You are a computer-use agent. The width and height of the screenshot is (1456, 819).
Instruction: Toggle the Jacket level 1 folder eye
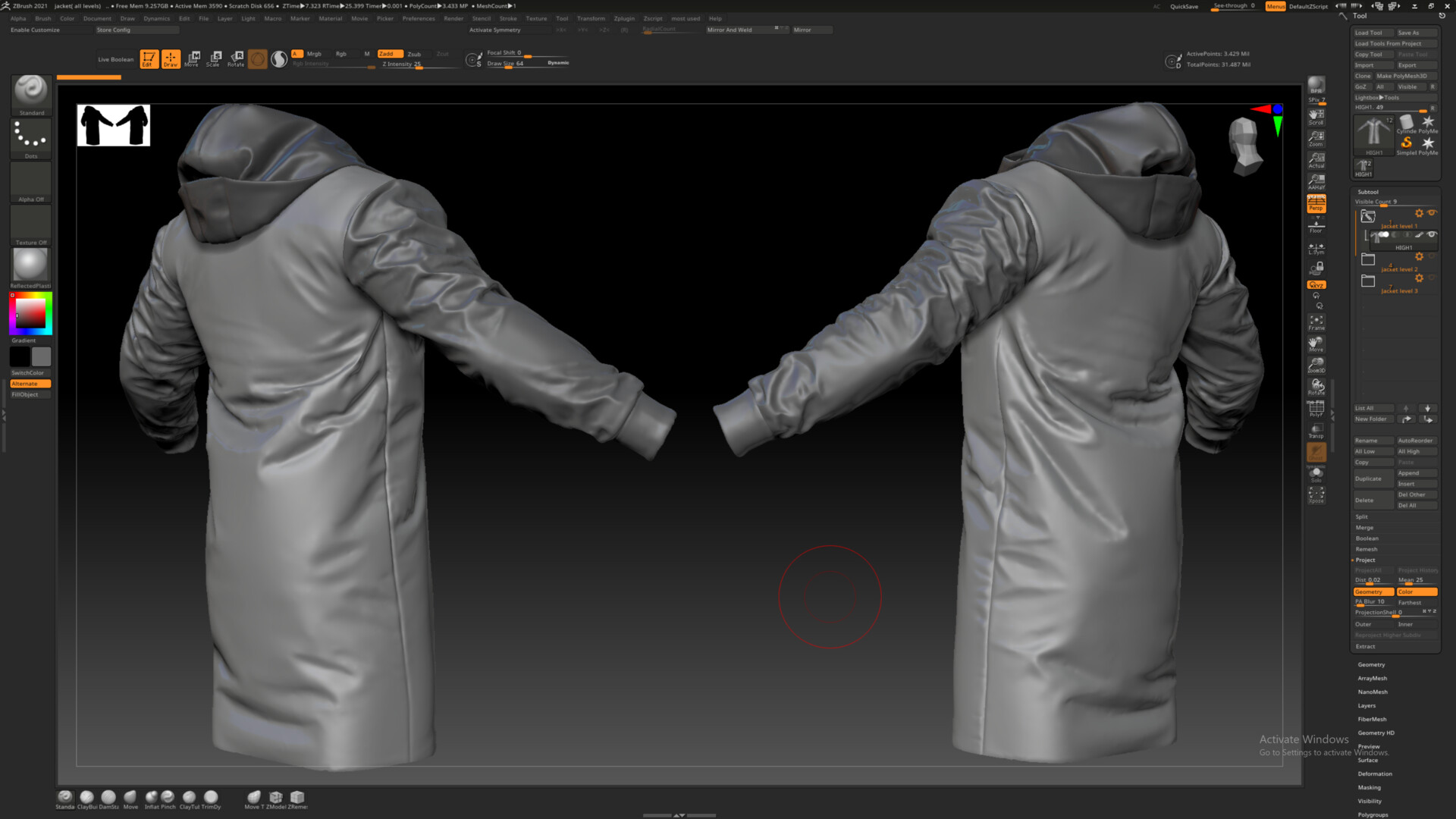click(x=1432, y=213)
